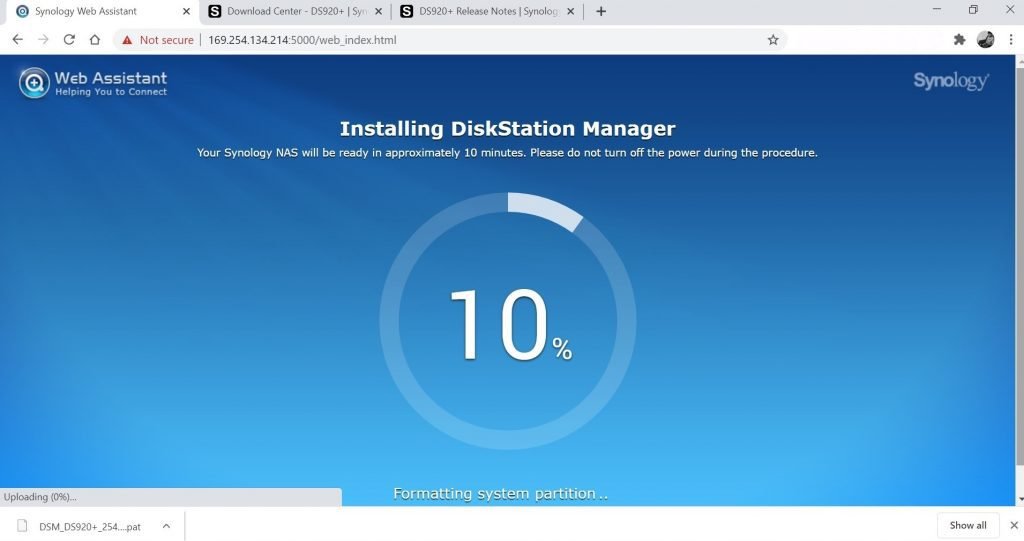Click the page scrollbar down arrow

coord(1019,500)
